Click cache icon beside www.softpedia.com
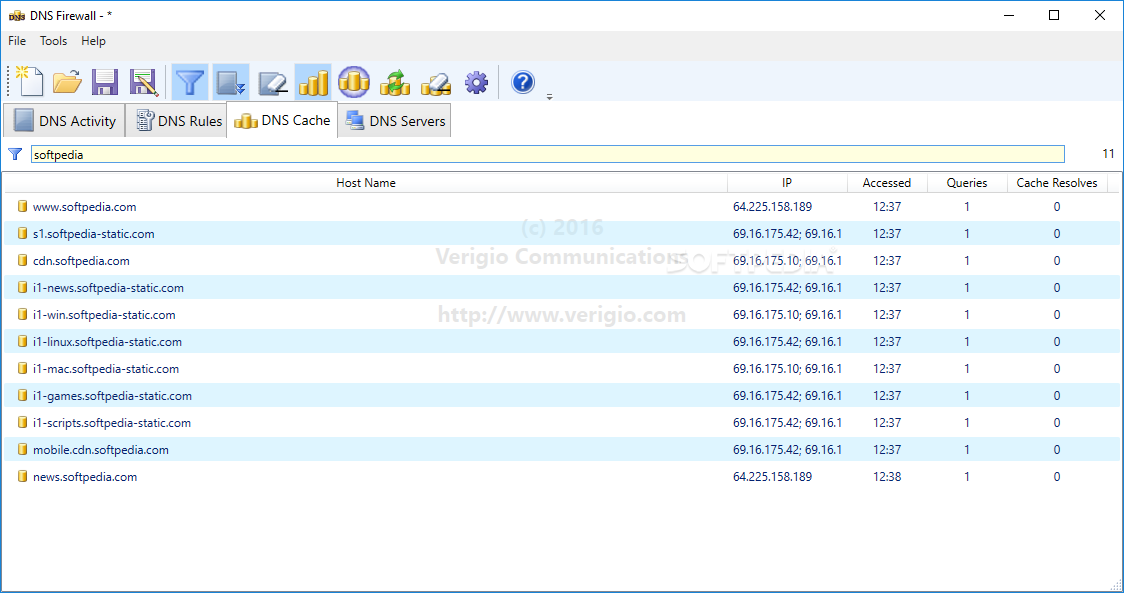1124x593 pixels. point(22,207)
